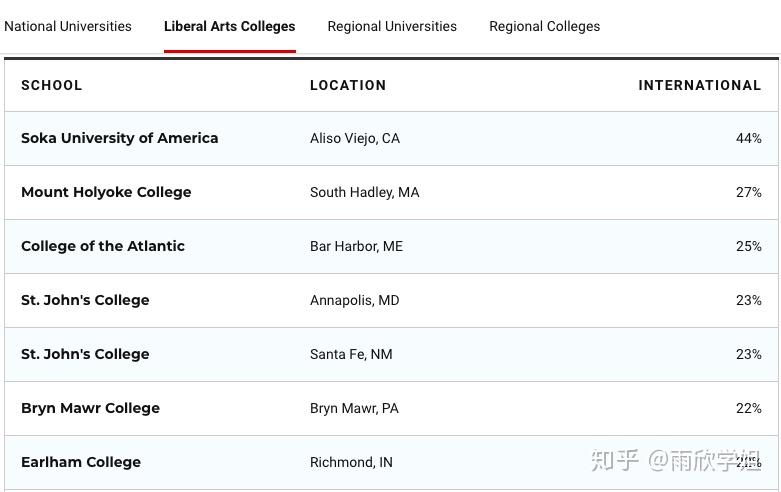Switch to the National Universities tab
This screenshot has width=781, height=492.
click(x=68, y=26)
